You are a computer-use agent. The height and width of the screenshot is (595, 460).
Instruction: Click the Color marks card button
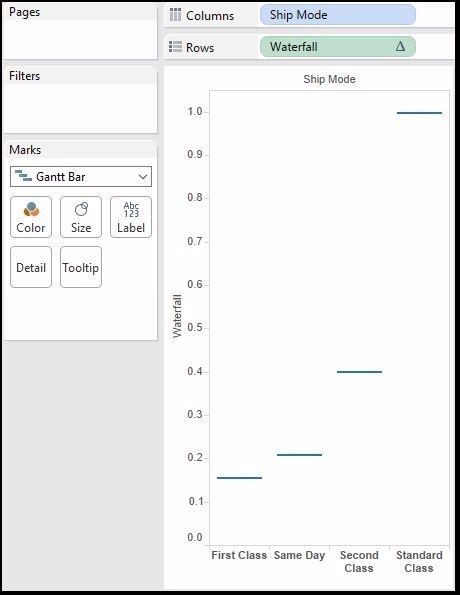pos(31,217)
